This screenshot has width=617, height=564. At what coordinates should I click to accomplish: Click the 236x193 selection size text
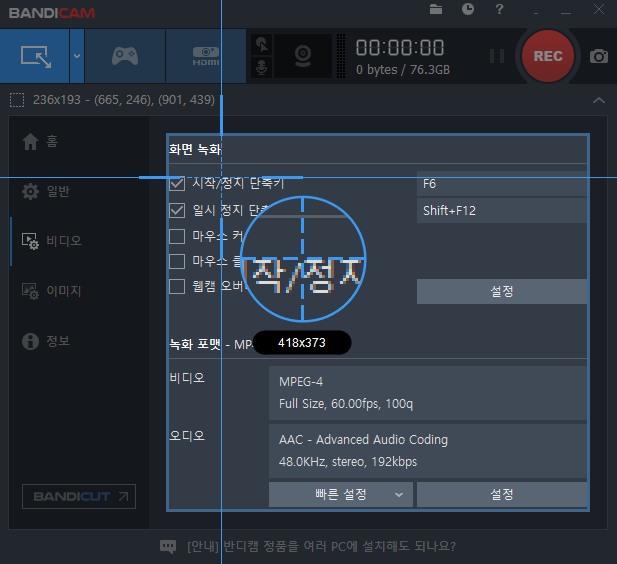click(x=124, y=100)
